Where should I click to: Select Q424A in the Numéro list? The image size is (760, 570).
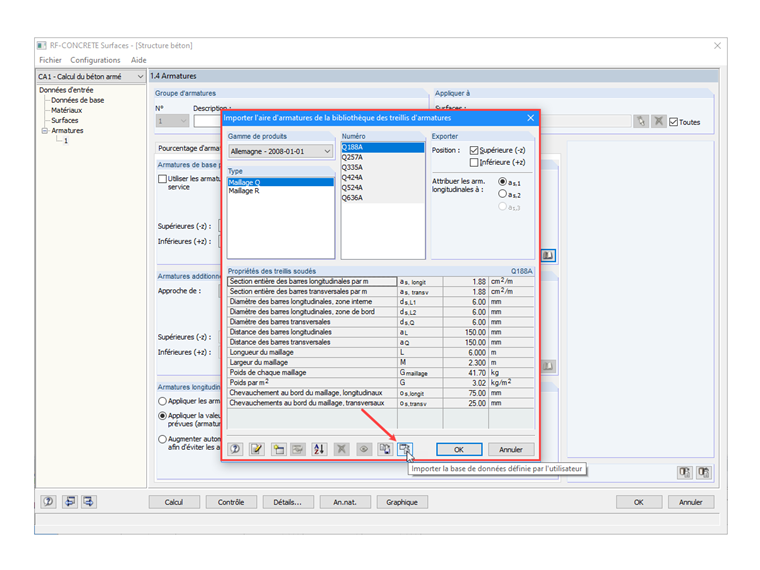(x=382, y=178)
